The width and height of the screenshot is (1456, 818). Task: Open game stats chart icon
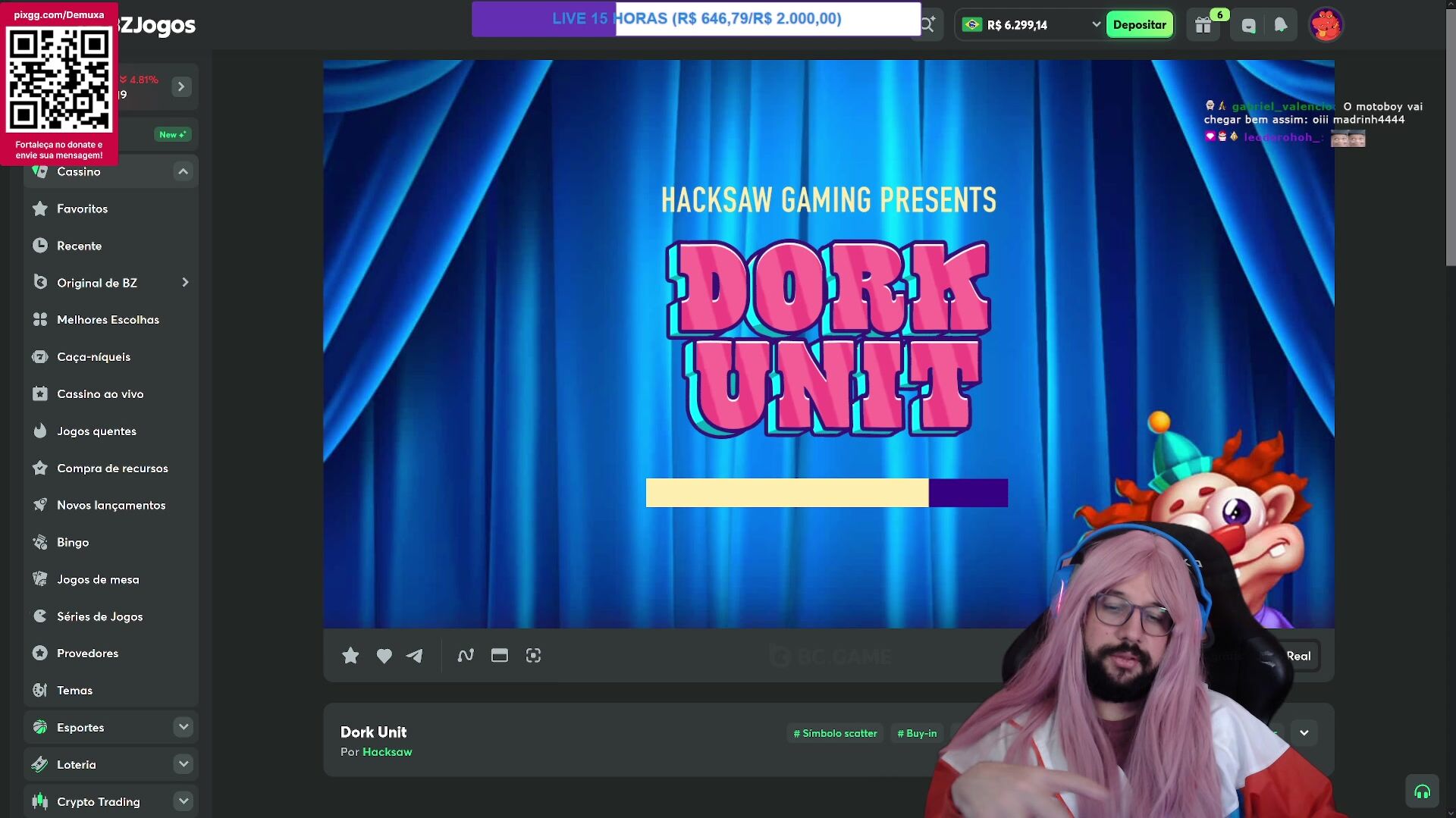tap(466, 656)
